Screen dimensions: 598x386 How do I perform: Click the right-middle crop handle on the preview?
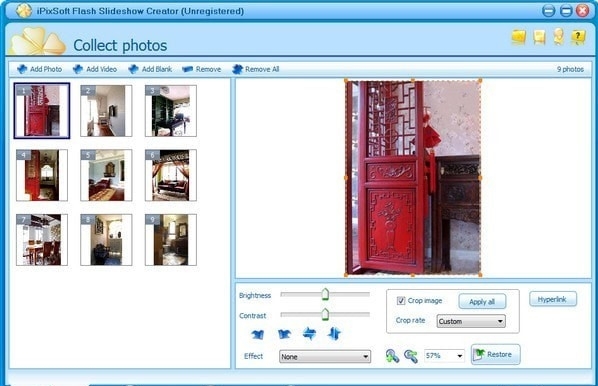tap(480, 177)
